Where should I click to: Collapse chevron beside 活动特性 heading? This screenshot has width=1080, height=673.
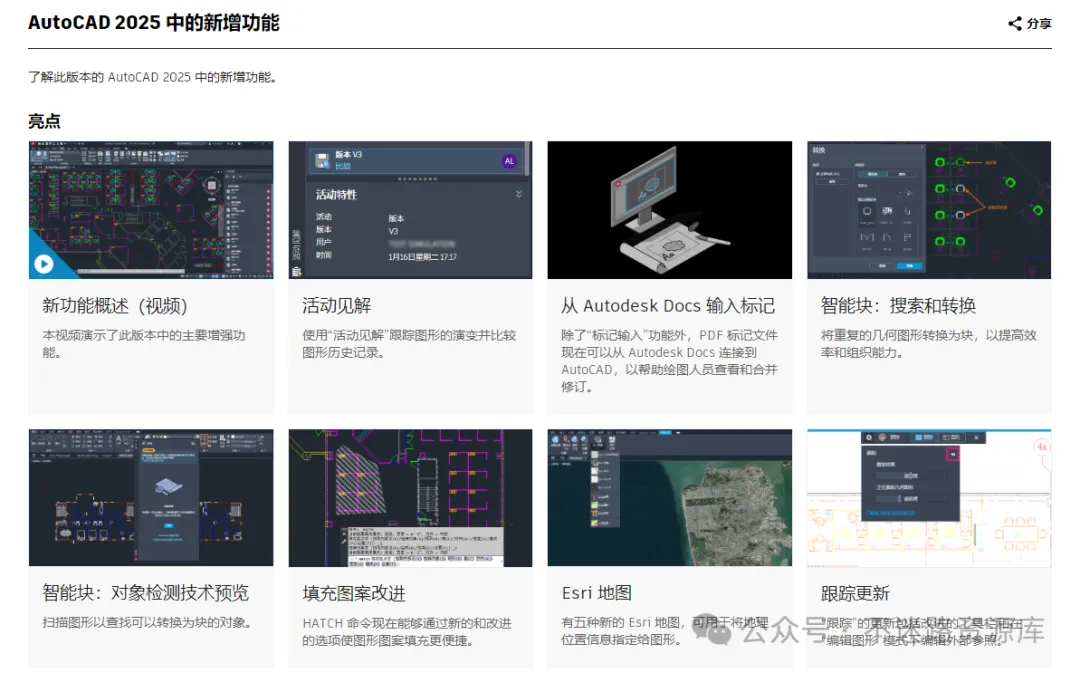(x=519, y=194)
